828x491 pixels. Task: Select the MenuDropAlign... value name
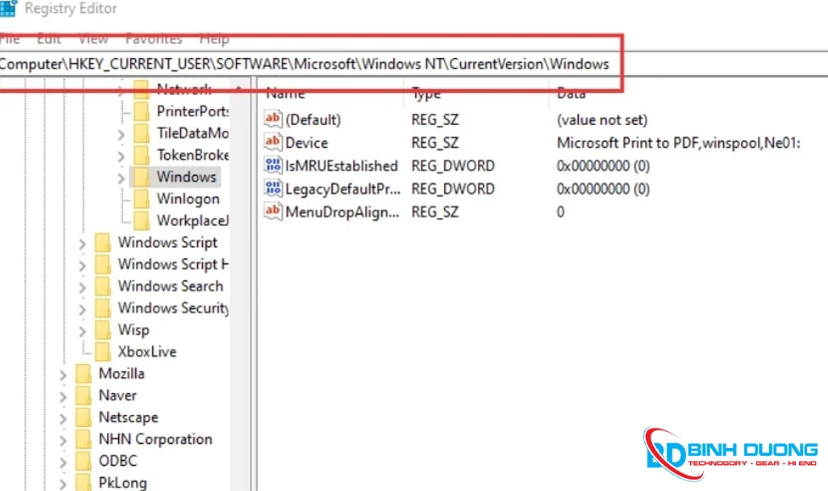pos(342,212)
